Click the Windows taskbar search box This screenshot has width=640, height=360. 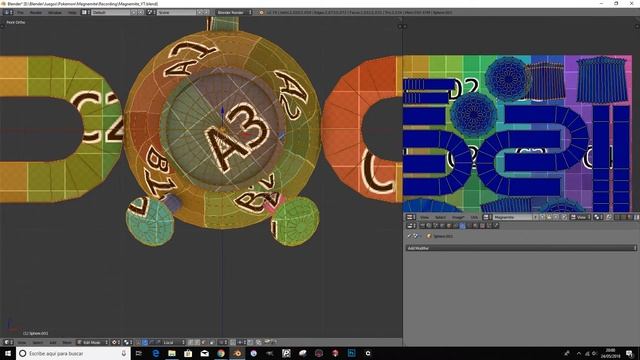click(x=73, y=353)
